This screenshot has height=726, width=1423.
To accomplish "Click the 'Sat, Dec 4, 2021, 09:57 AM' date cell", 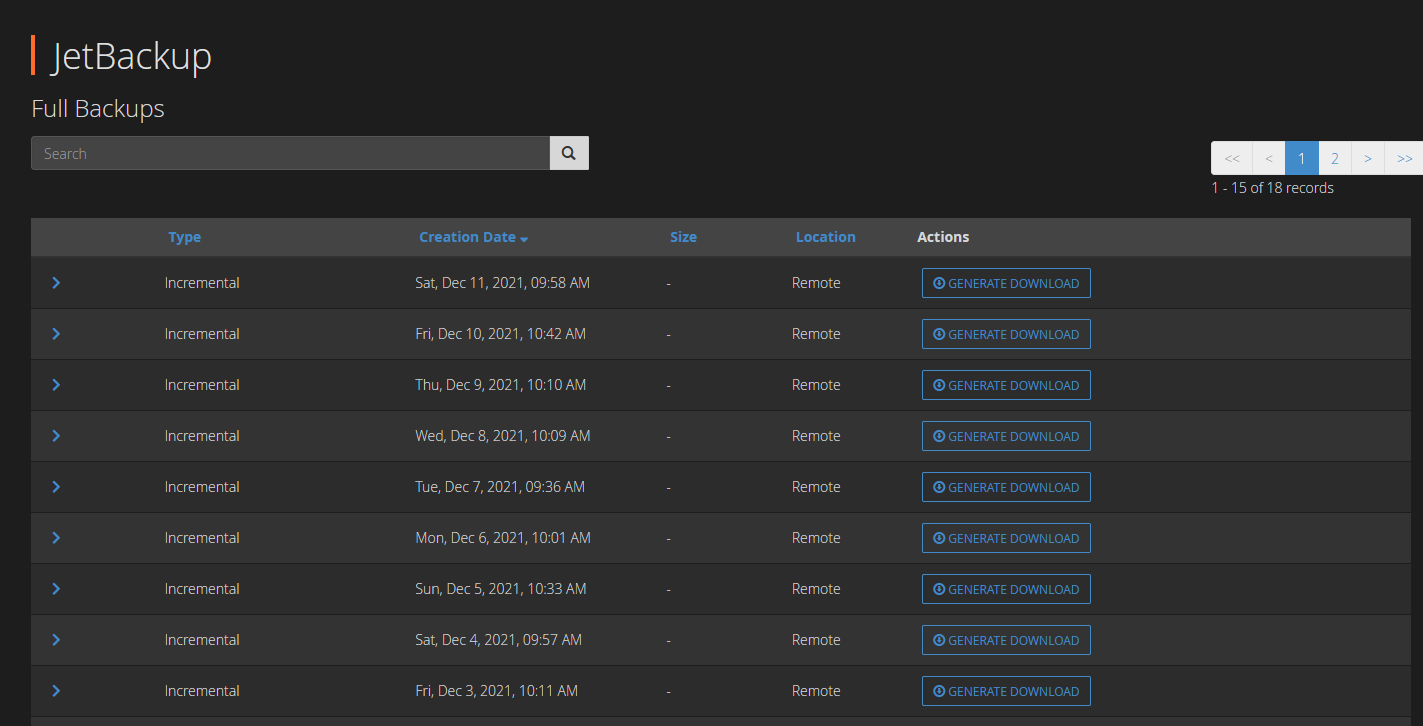I will [498, 640].
